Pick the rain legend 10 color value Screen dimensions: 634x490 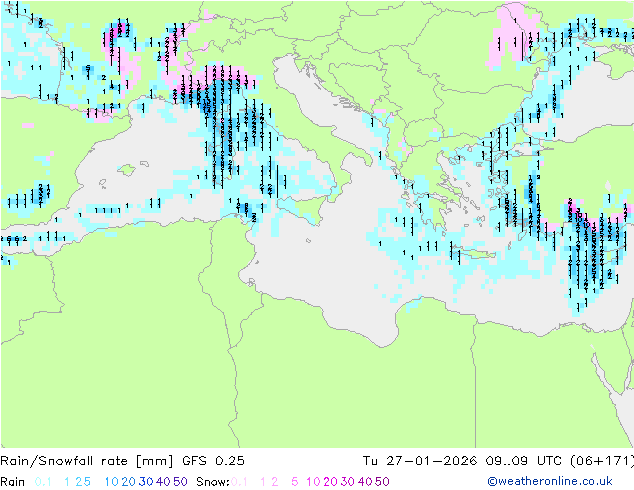[x=112, y=482]
